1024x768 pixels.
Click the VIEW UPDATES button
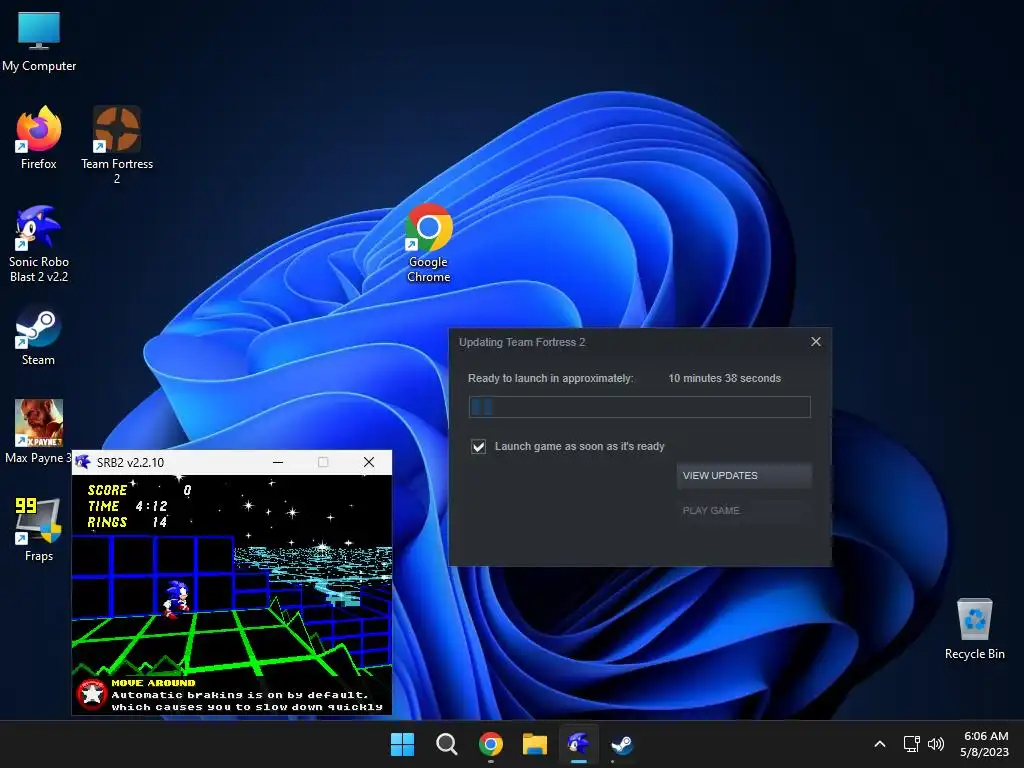[x=744, y=475]
